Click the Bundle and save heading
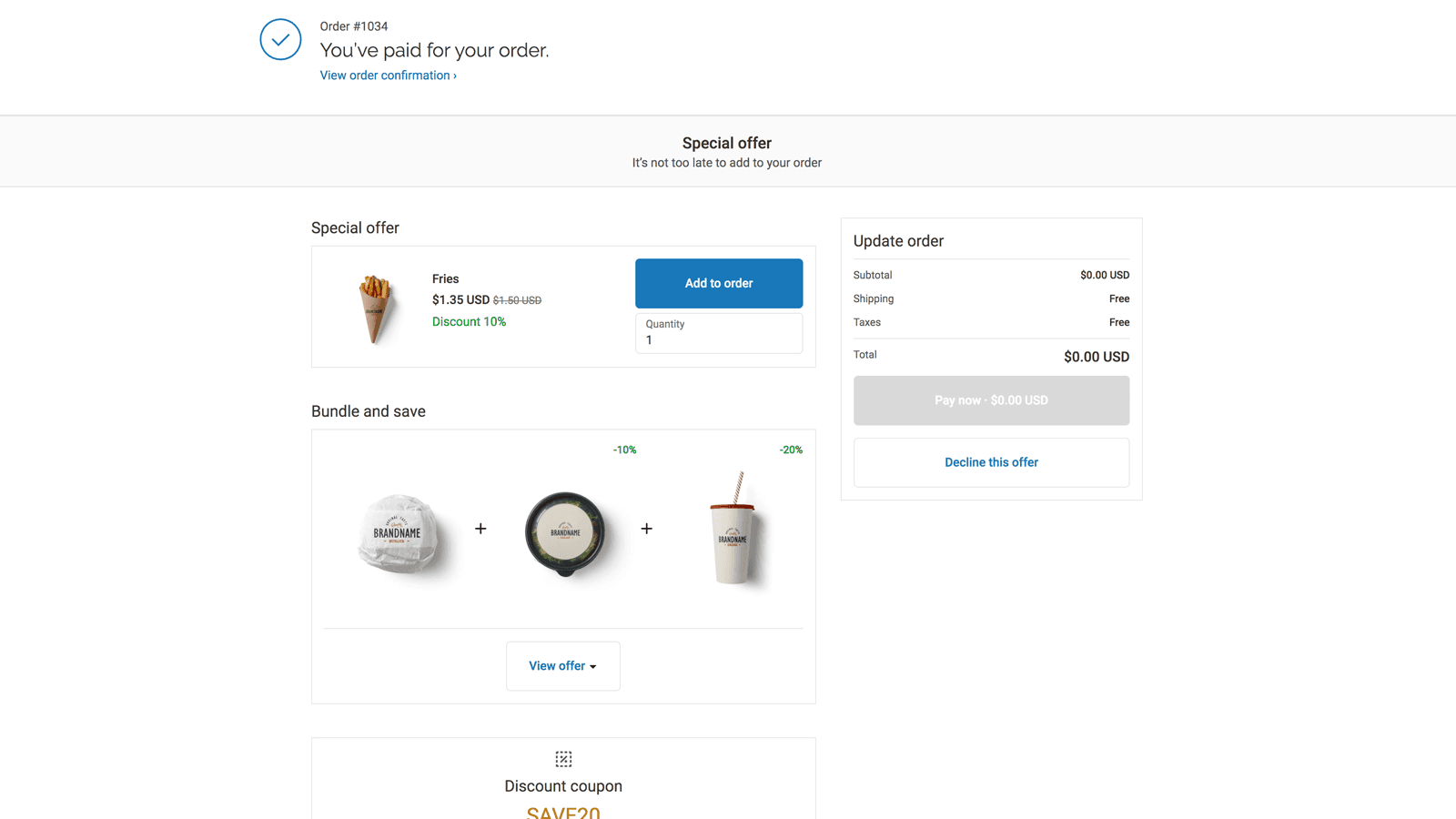This screenshot has width=1456, height=819. pos(368,411)
